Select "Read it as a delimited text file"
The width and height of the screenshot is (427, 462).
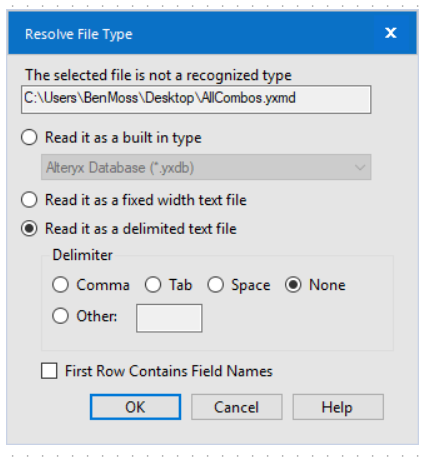point(29,229)
